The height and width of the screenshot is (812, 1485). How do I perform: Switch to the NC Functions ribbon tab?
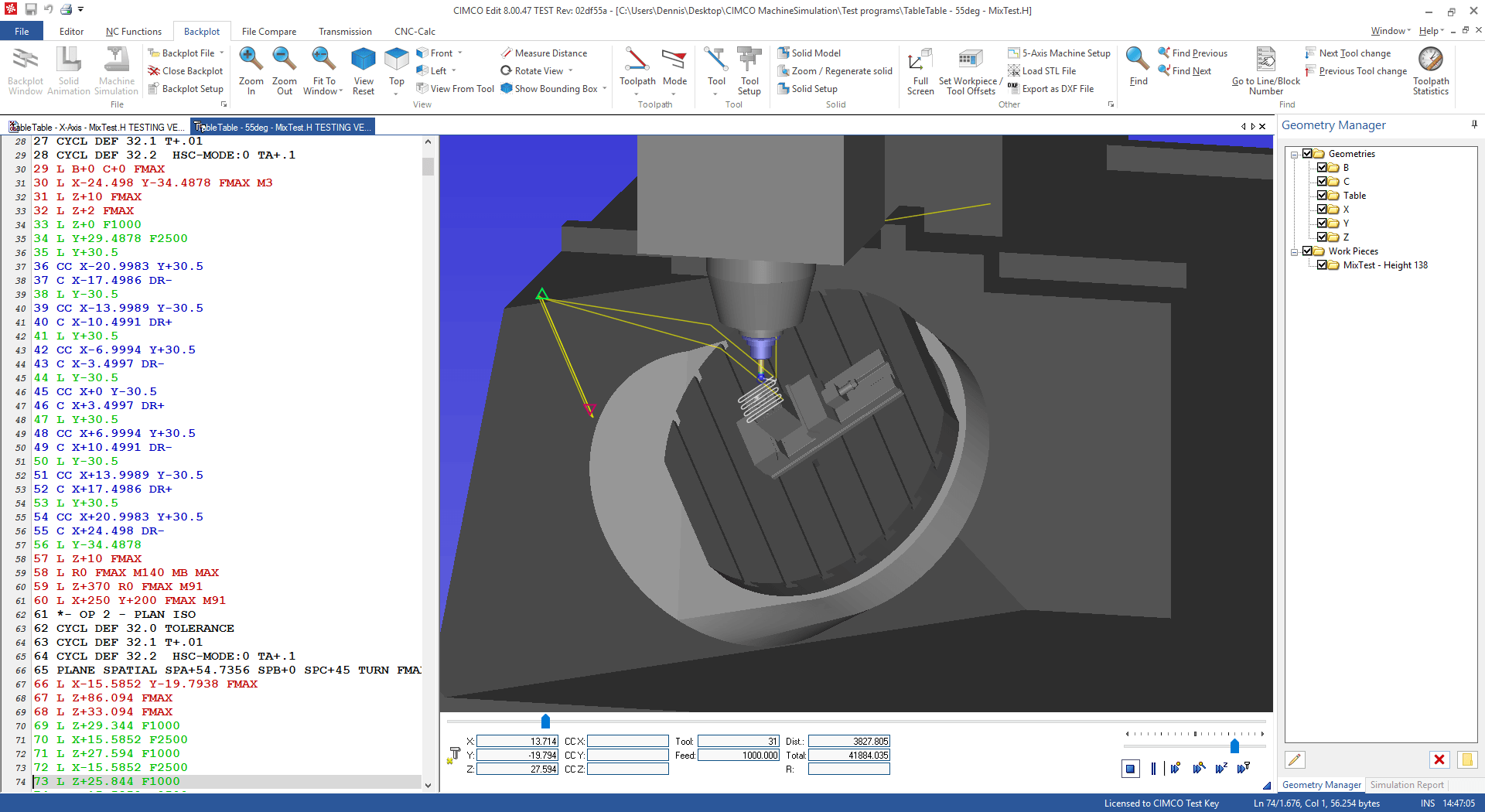pyautogui.click(x=134, y=32)
